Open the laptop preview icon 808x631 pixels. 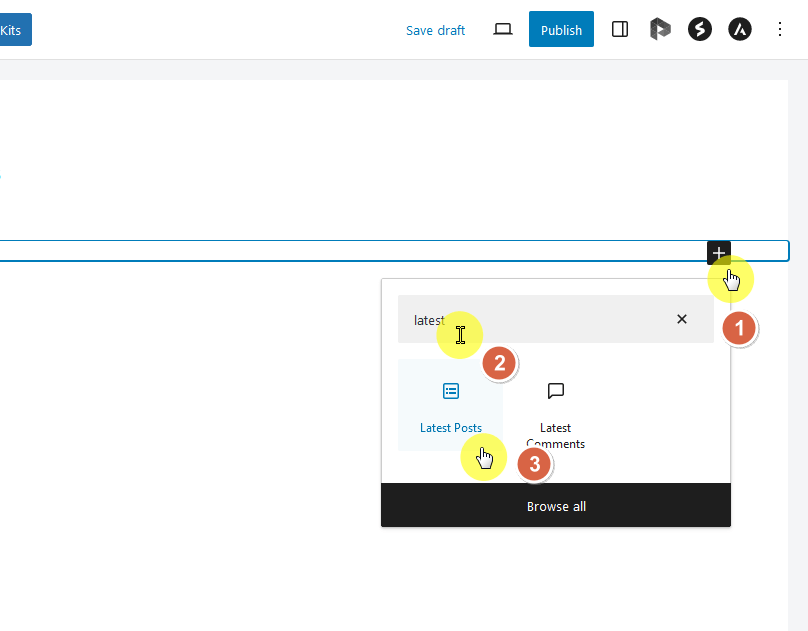tap(502, 29)
